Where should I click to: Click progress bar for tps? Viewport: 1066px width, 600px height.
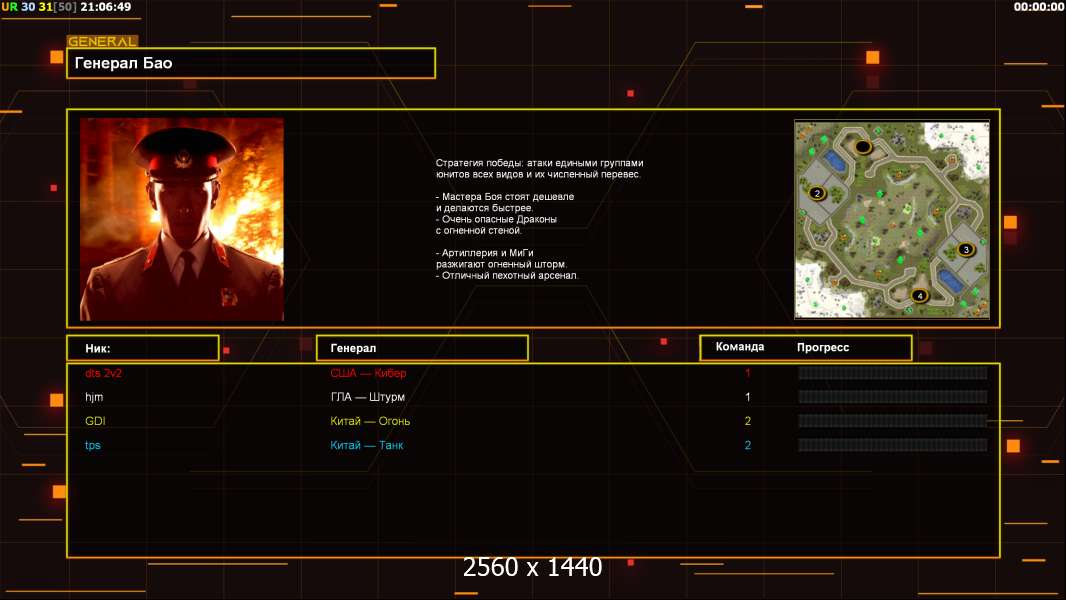(892, 445)
